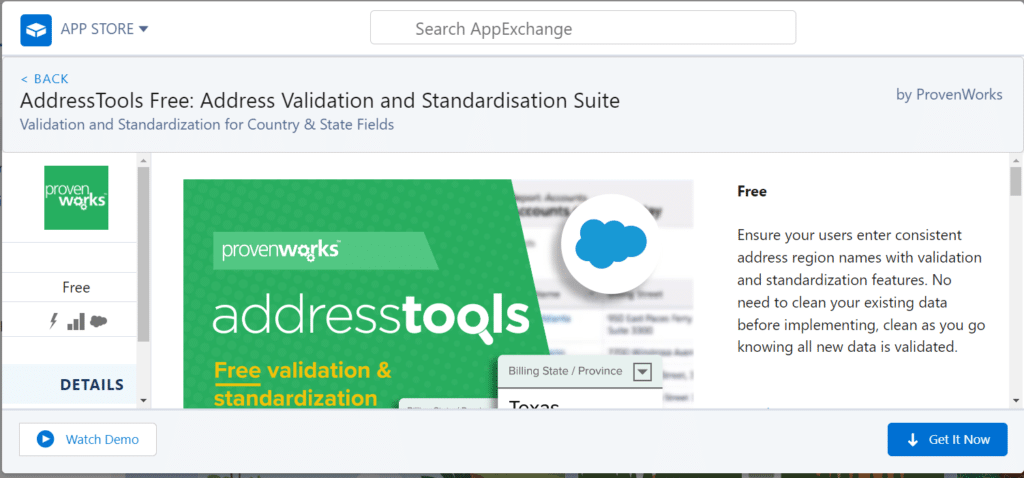Click the Salesforce cloud logo on banner

coord(609,242)
